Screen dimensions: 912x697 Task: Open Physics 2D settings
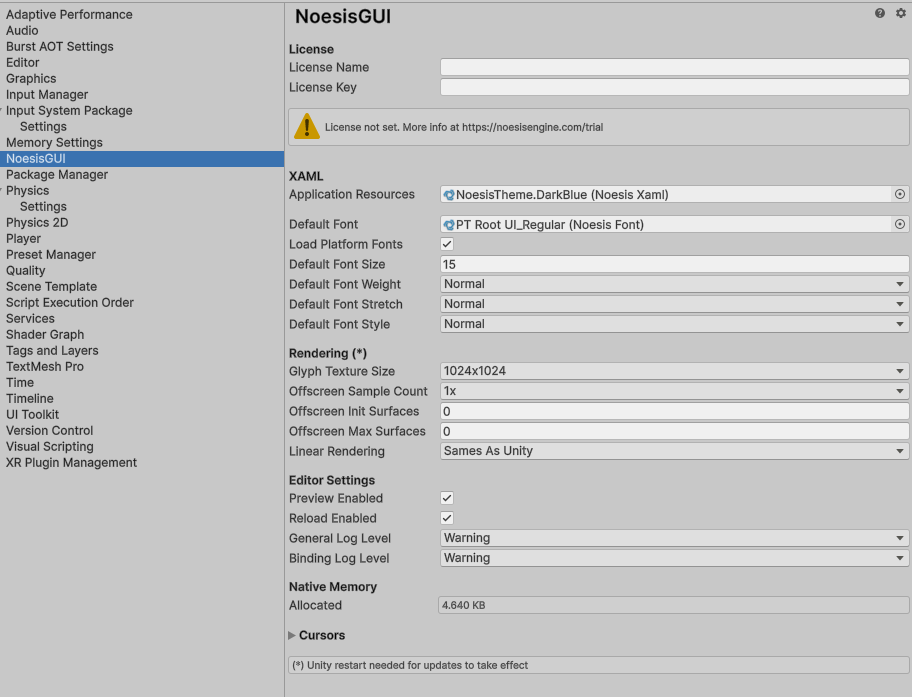click(37, 222)
